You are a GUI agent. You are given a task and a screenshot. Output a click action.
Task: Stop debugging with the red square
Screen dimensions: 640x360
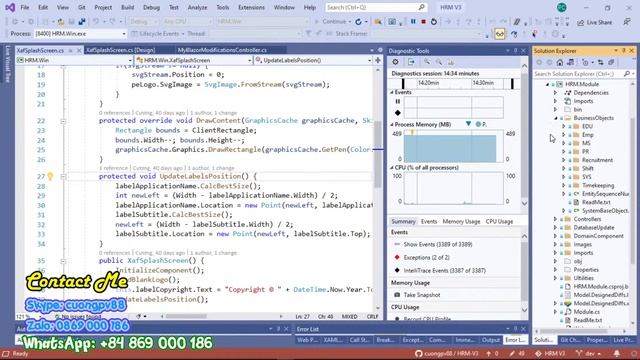pos(423,22)
